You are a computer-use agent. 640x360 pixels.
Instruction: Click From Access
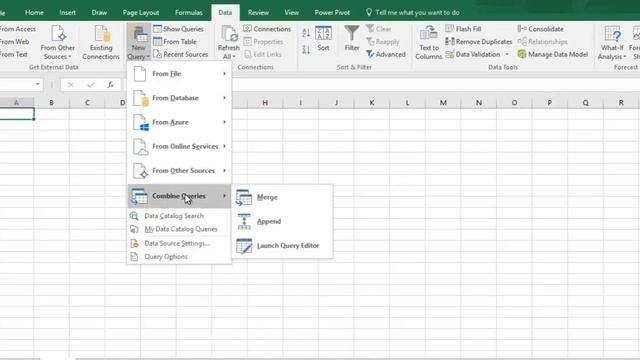tap(18, 29)
